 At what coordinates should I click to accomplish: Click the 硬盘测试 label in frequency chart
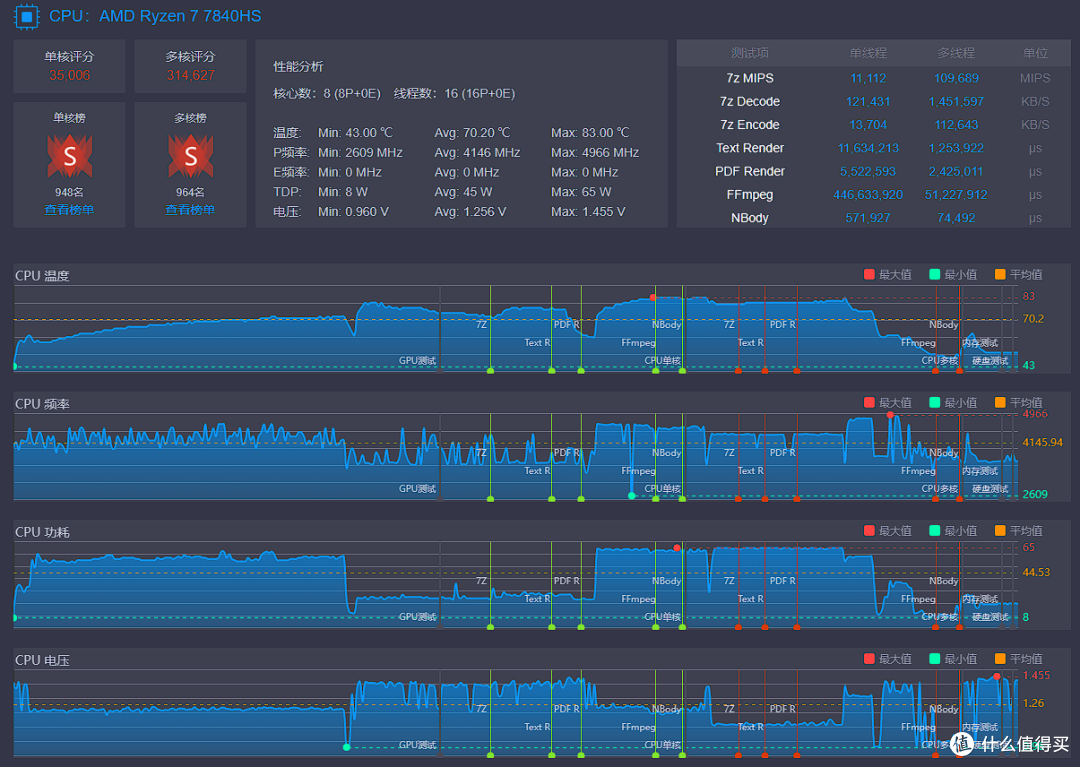click(990, 489)
